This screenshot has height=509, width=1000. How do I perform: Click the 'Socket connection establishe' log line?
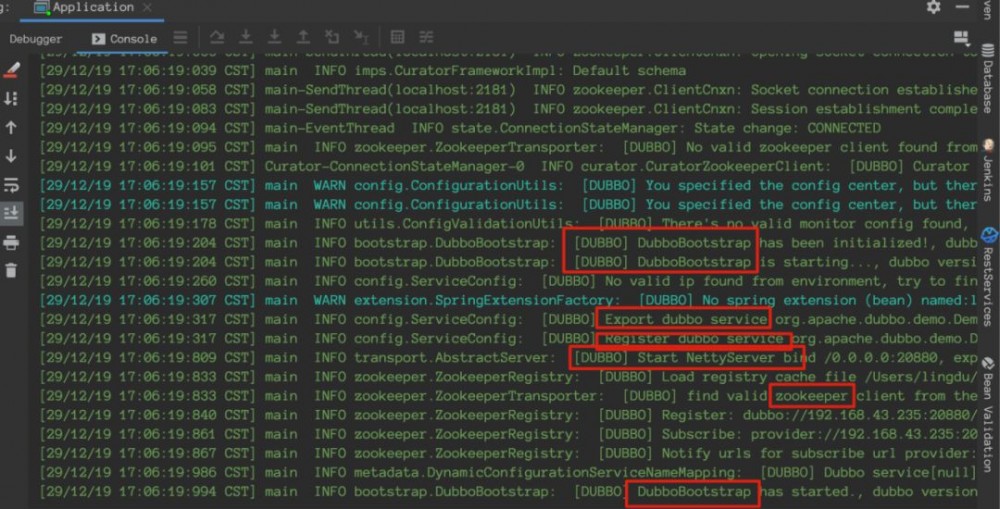[x=508, y=89]
